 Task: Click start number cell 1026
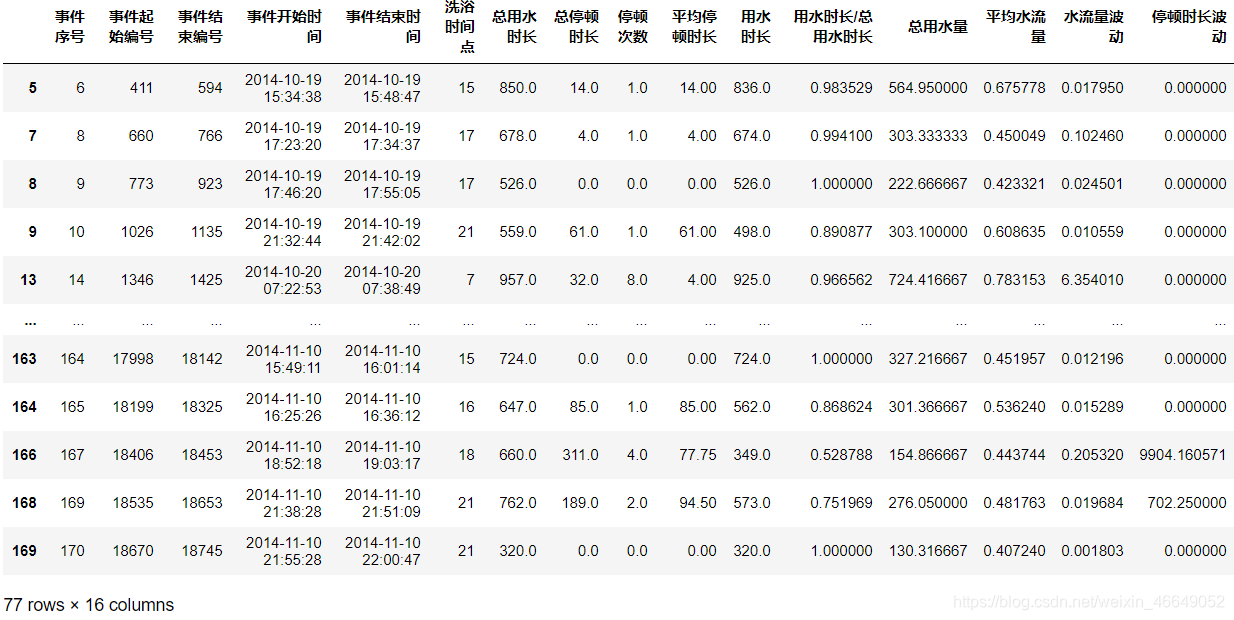tap(137, 232)
